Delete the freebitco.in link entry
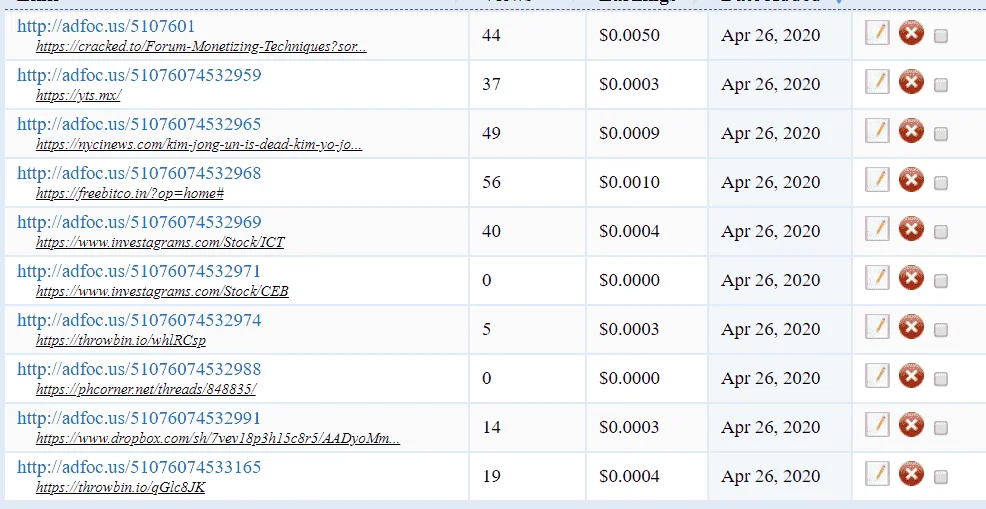This screenshot has height=509, width=986. coord(911,180)
